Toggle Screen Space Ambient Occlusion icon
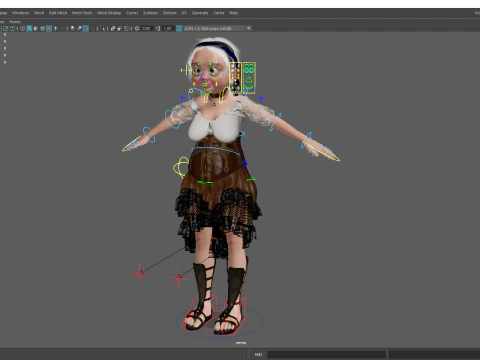This screenshot has height=360, width=480. click(x=72, y=28)
